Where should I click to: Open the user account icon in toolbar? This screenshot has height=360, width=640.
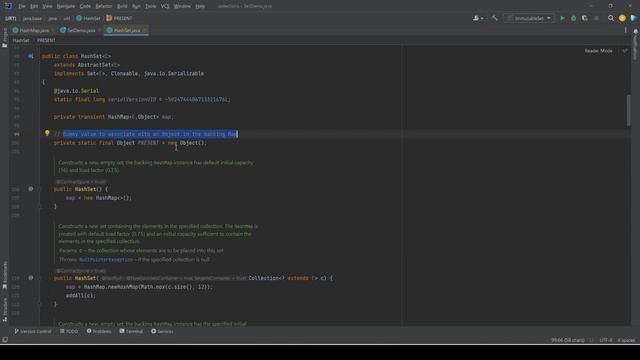pos(476,18)
